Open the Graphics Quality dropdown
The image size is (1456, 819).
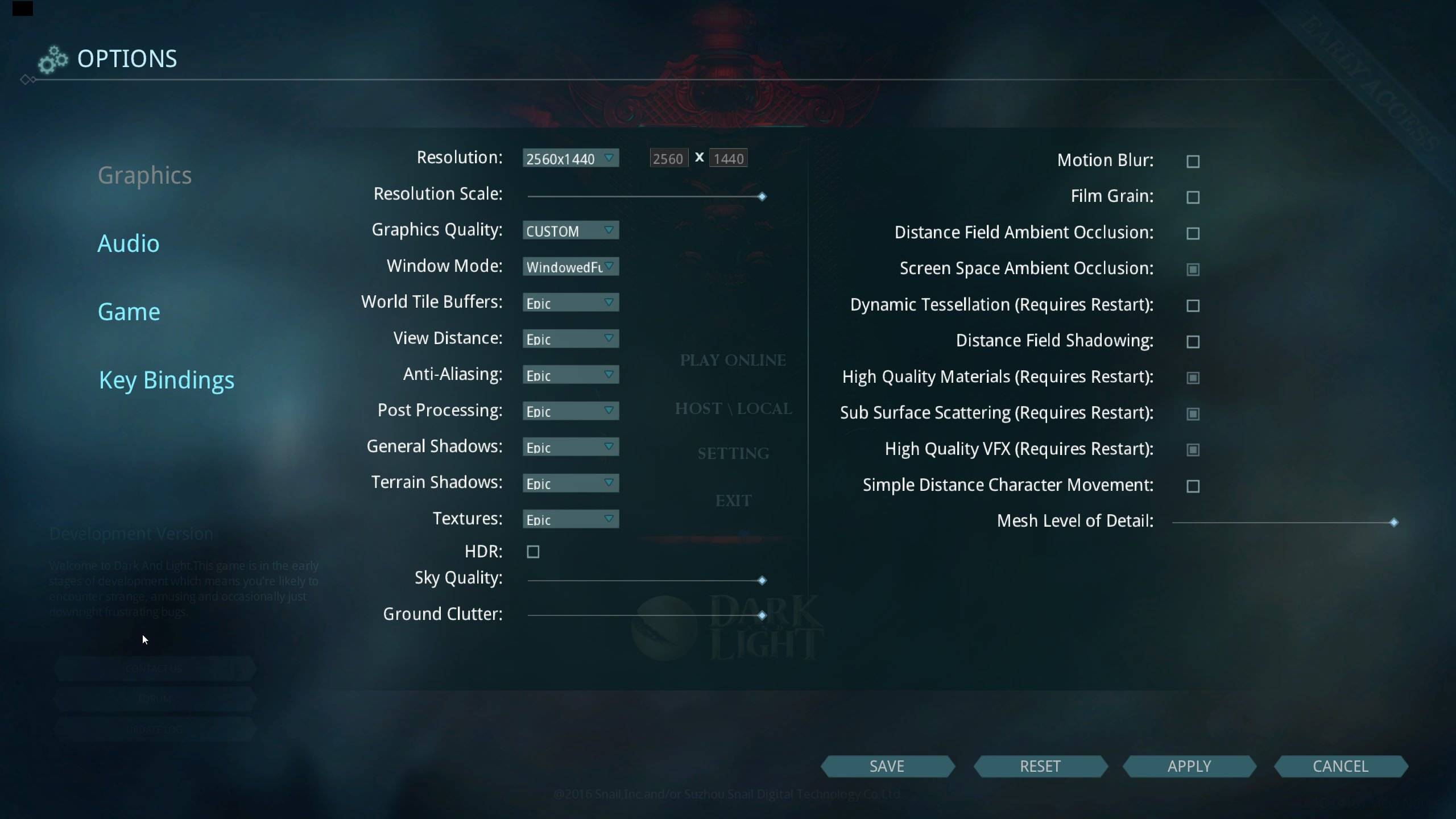point(570,230)
